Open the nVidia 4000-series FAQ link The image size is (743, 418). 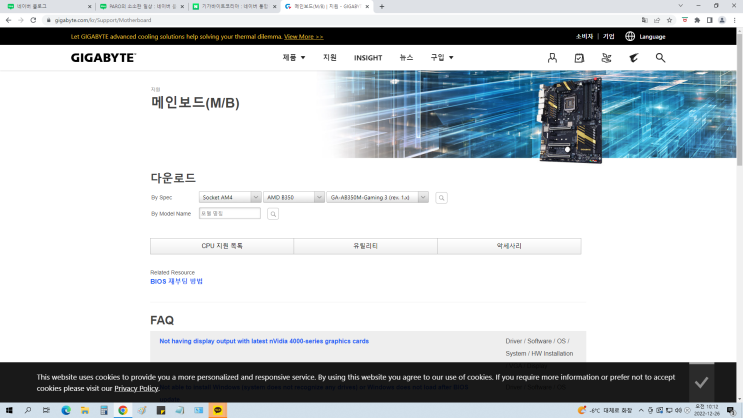[264, 341]
